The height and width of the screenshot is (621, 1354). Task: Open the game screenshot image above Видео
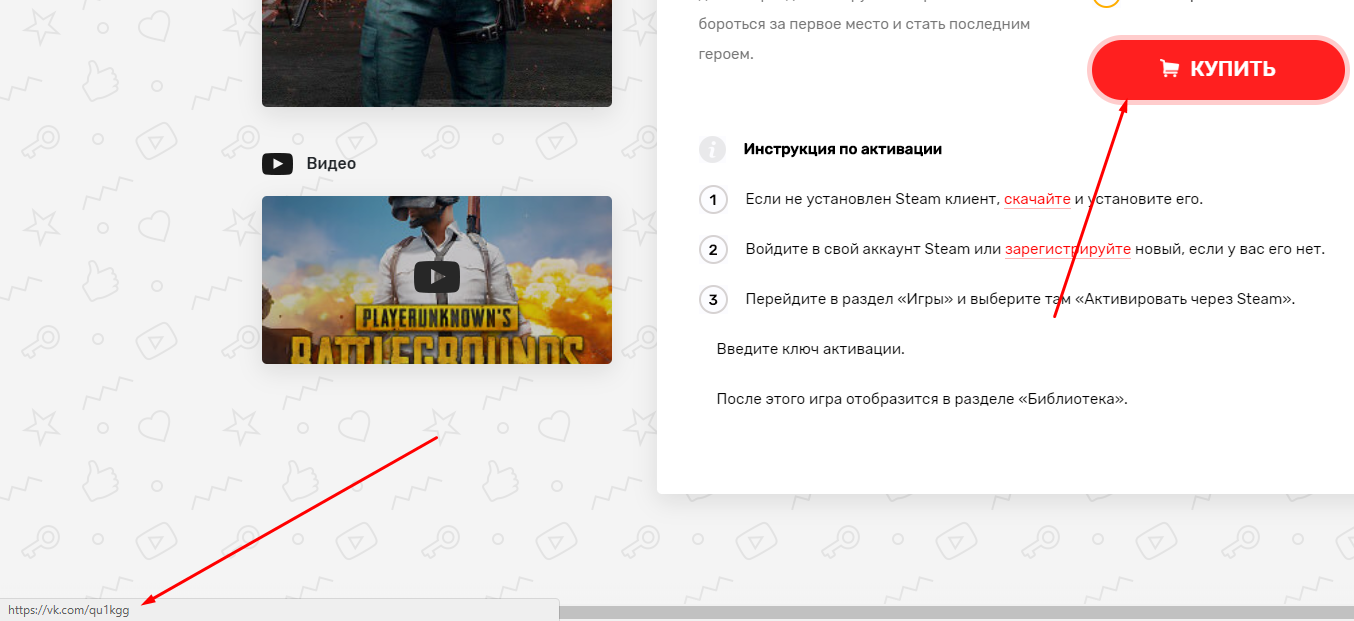(437, 53)
